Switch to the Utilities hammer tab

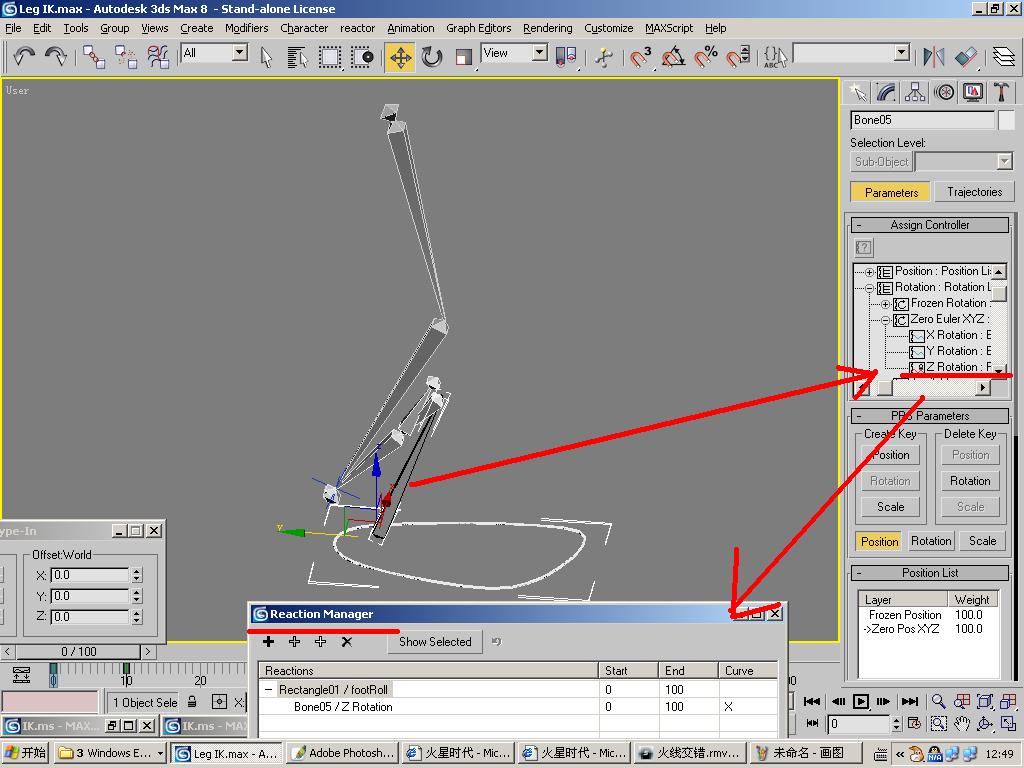click(x=1001, y=92)
